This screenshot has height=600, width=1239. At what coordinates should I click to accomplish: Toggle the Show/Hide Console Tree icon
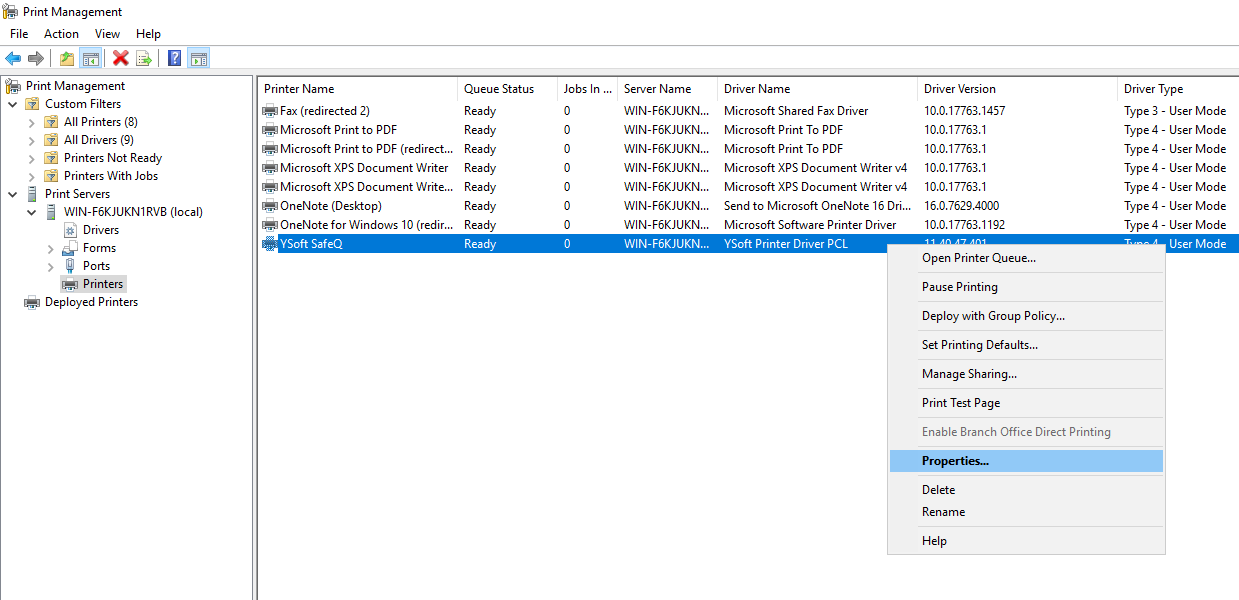click(x=90, y=58)
